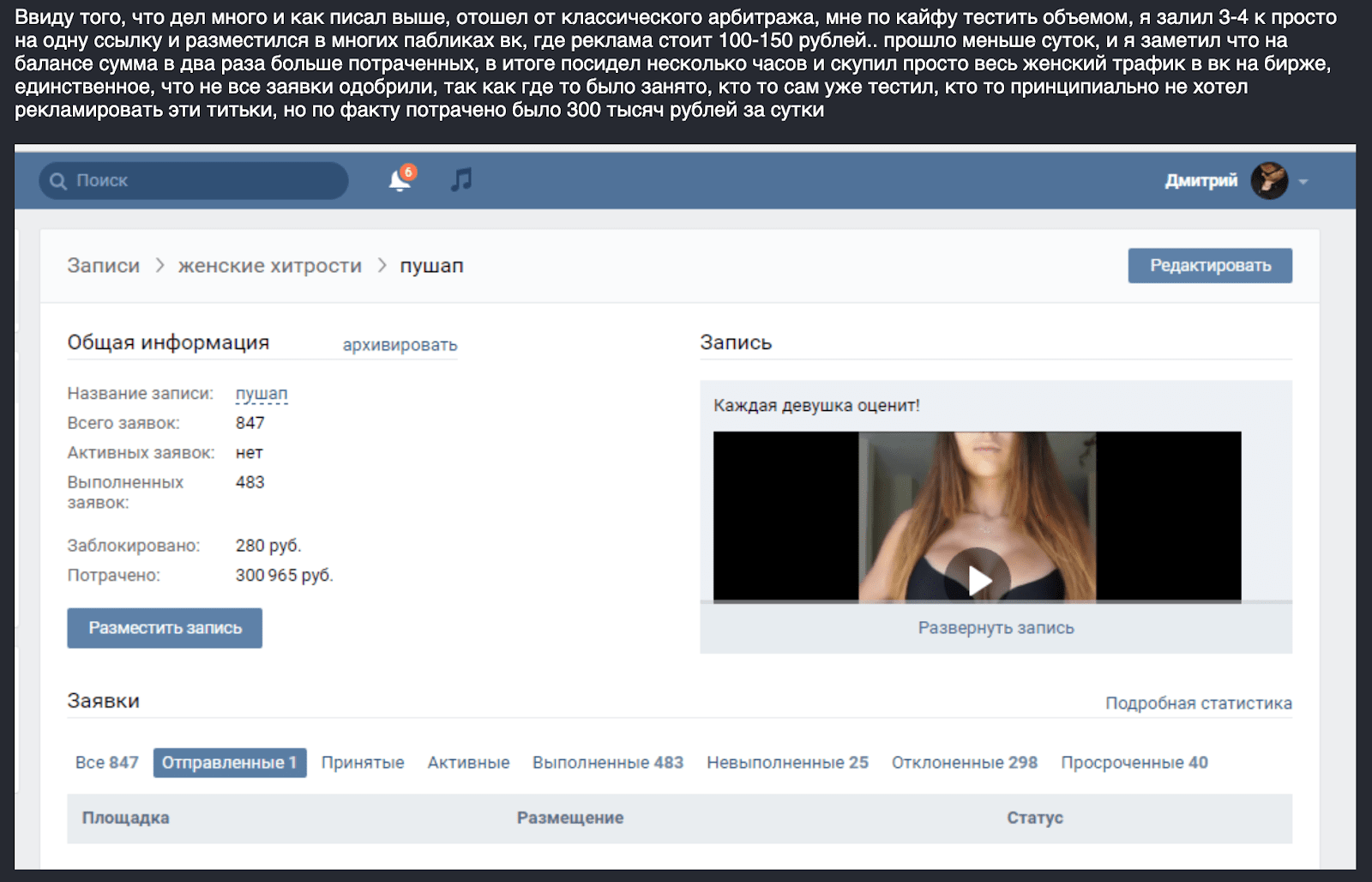Open женские хитрости breadcrumb
Viewport: 1372px width, 882px height.
(x=270, y=266)
